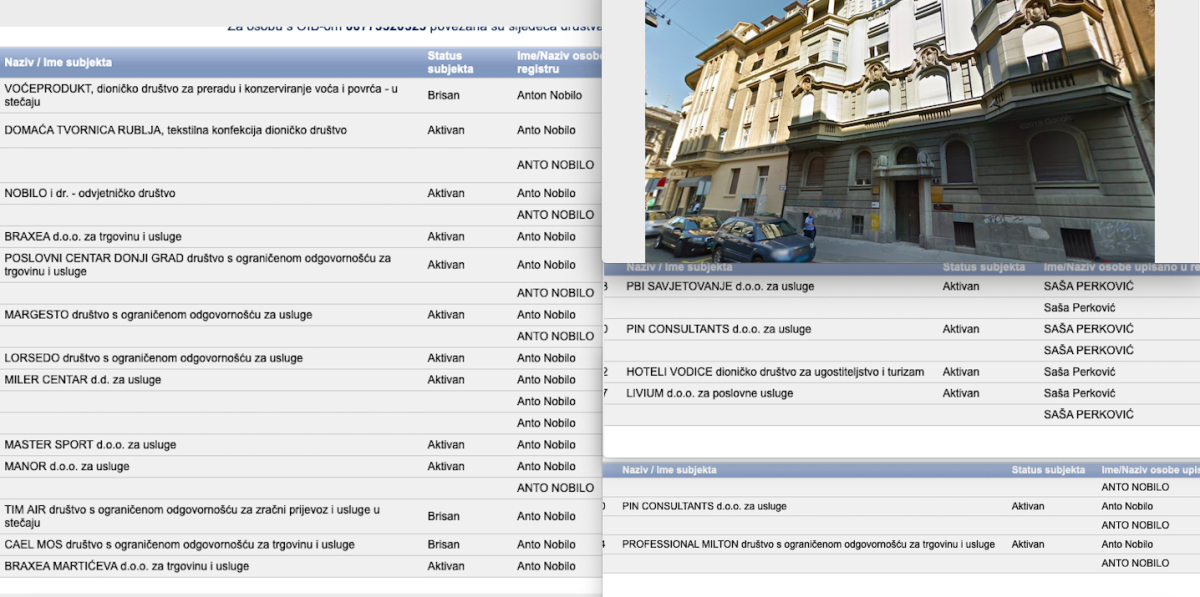Select the MARGESTO company name

click(158, 315)
